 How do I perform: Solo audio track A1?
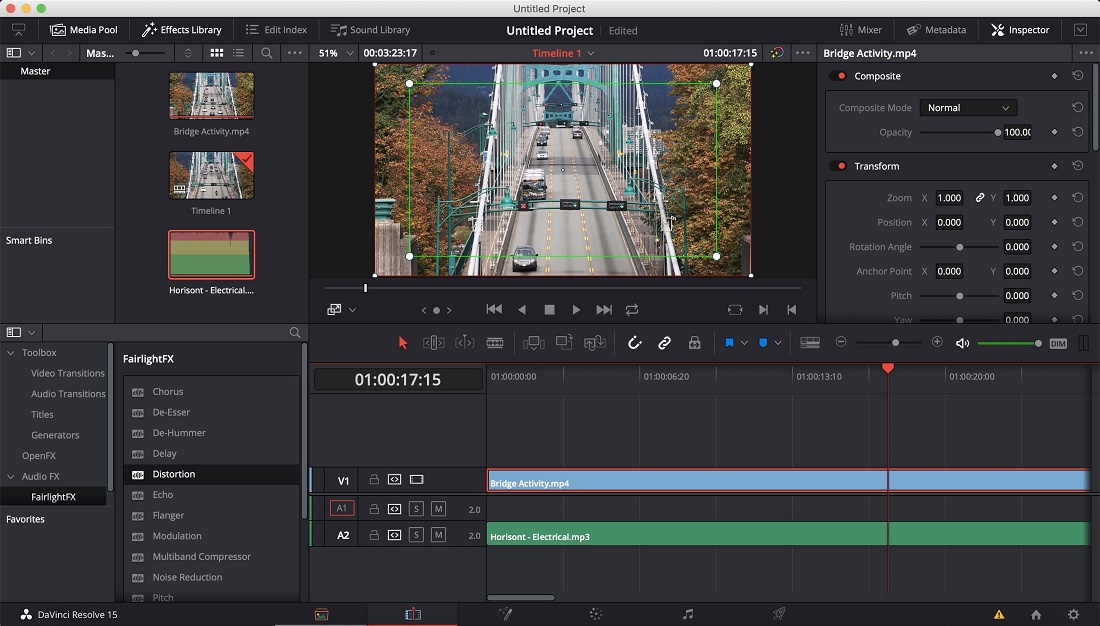pyautogui.click(x=416, y=509)
